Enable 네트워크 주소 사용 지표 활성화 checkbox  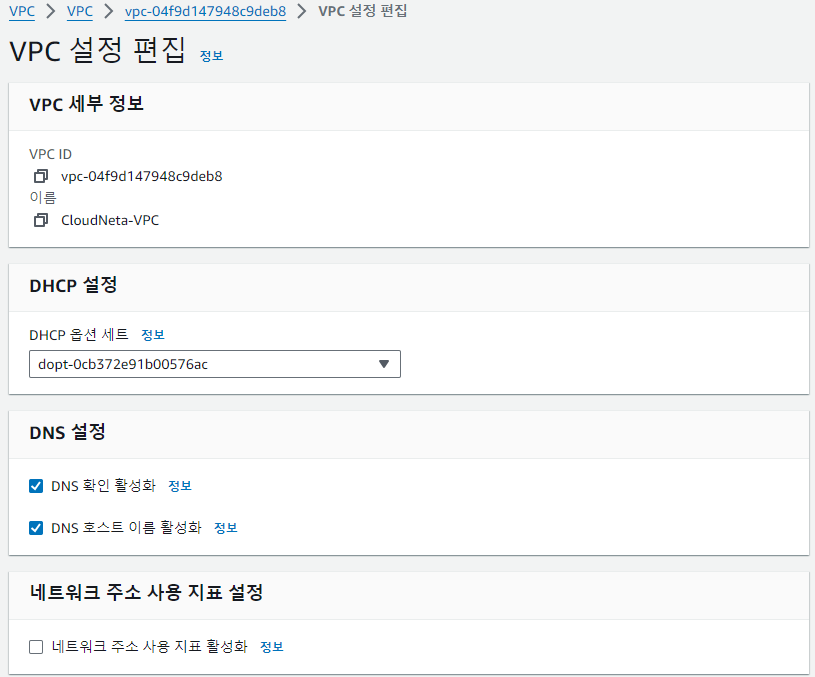pos(36,647)
